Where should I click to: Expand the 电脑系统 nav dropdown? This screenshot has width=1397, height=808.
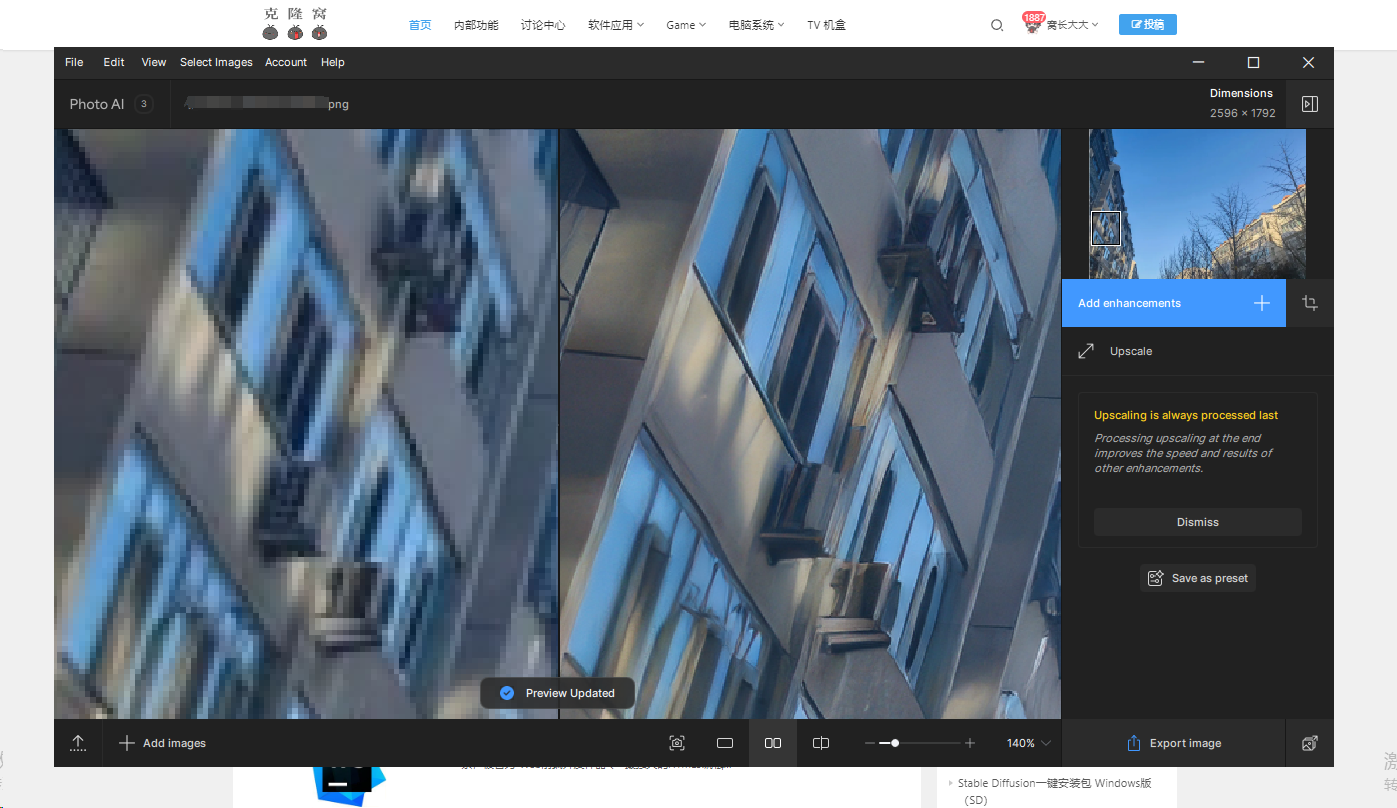[x=757, y=25]
